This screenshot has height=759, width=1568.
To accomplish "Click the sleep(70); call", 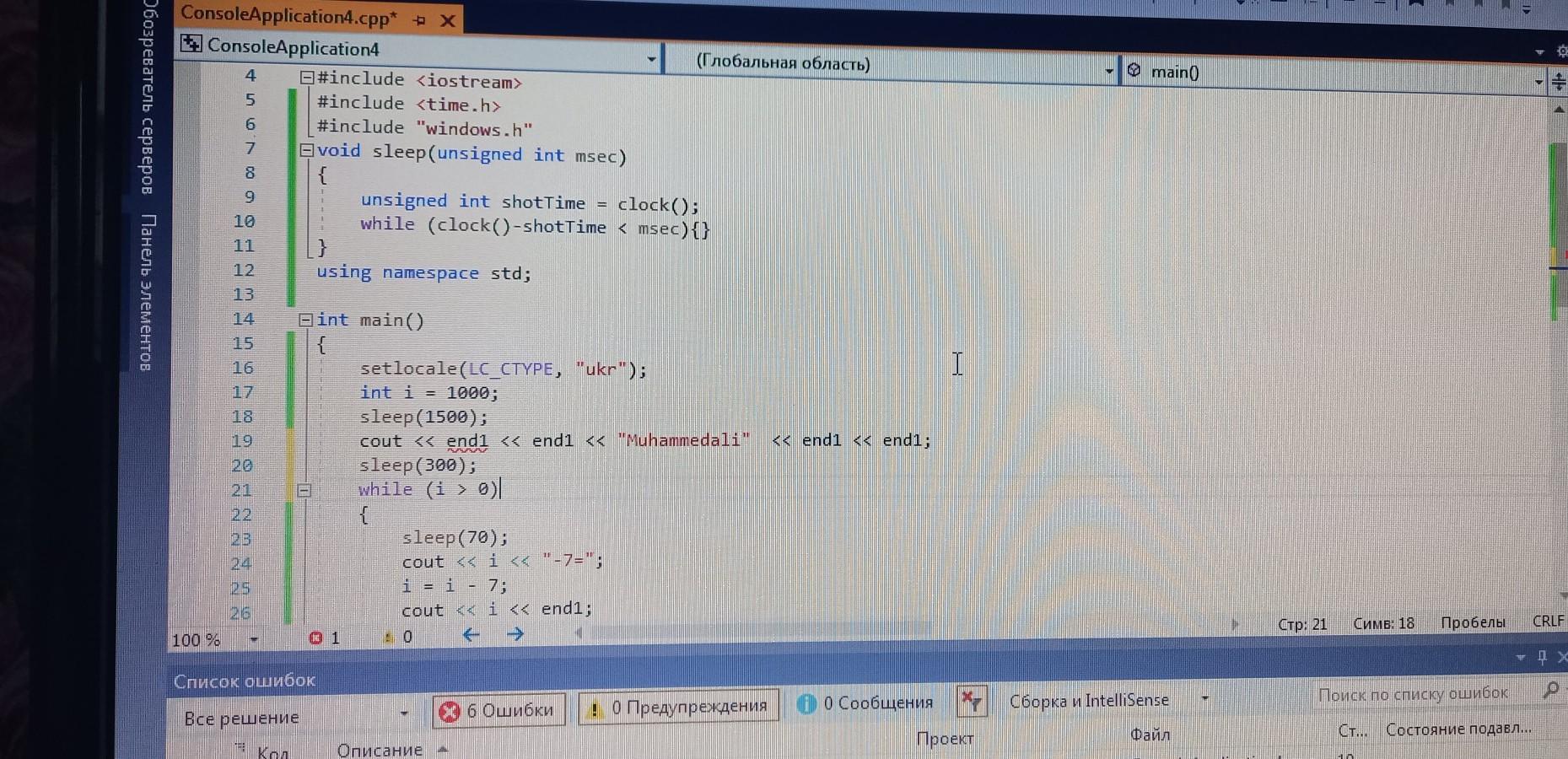I will [x=455, y=538].
